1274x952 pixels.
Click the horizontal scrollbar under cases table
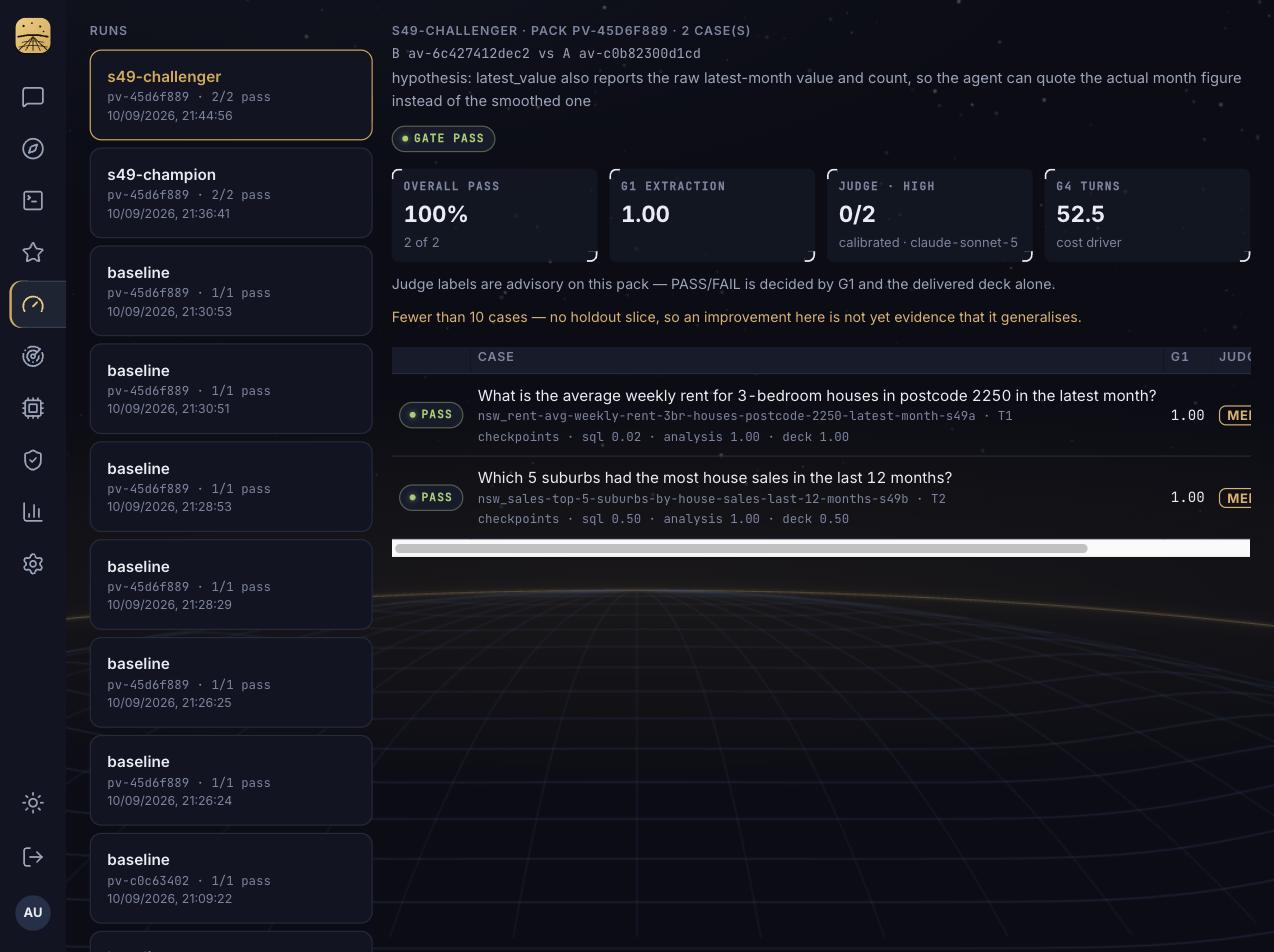click(741, 548)
